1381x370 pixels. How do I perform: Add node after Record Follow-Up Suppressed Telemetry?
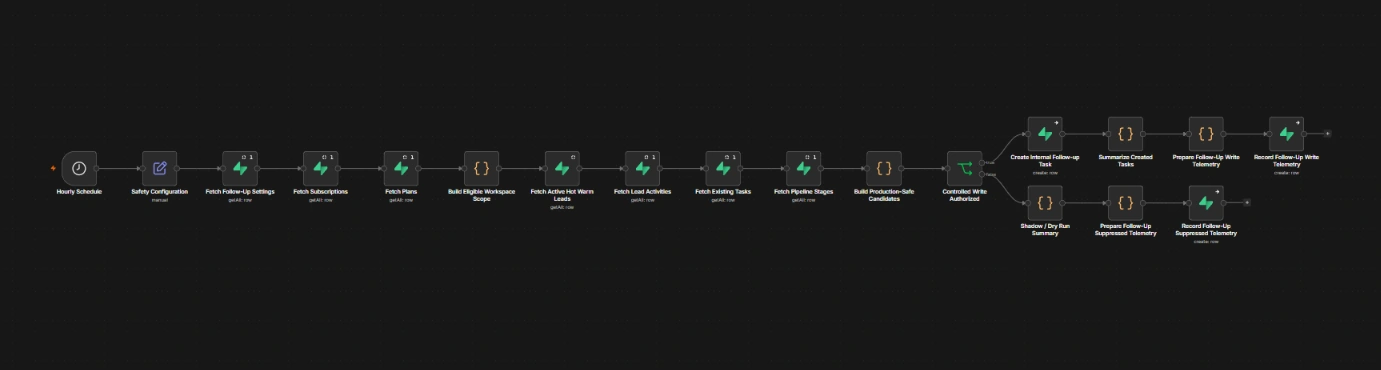click(1246, 203)
